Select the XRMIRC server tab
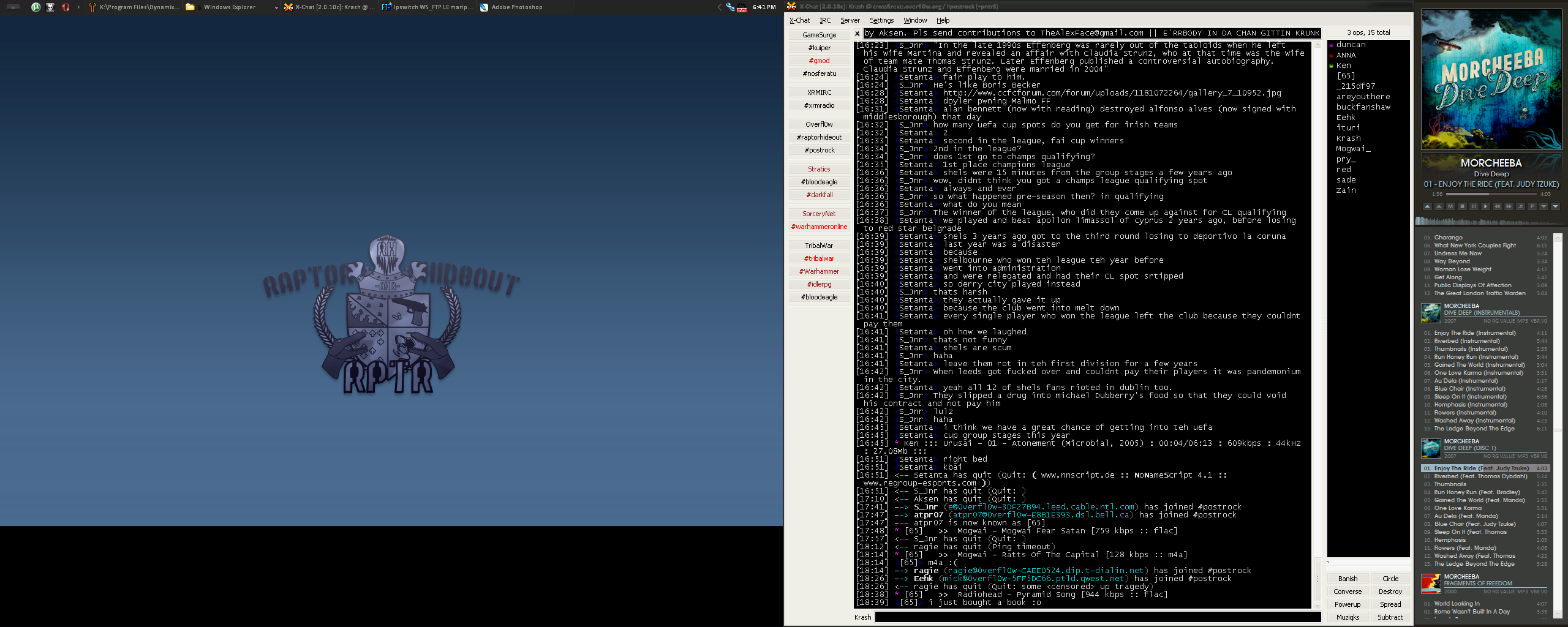Image resolution: width=1568 pixels, height=627 pixels. point(819,92)
